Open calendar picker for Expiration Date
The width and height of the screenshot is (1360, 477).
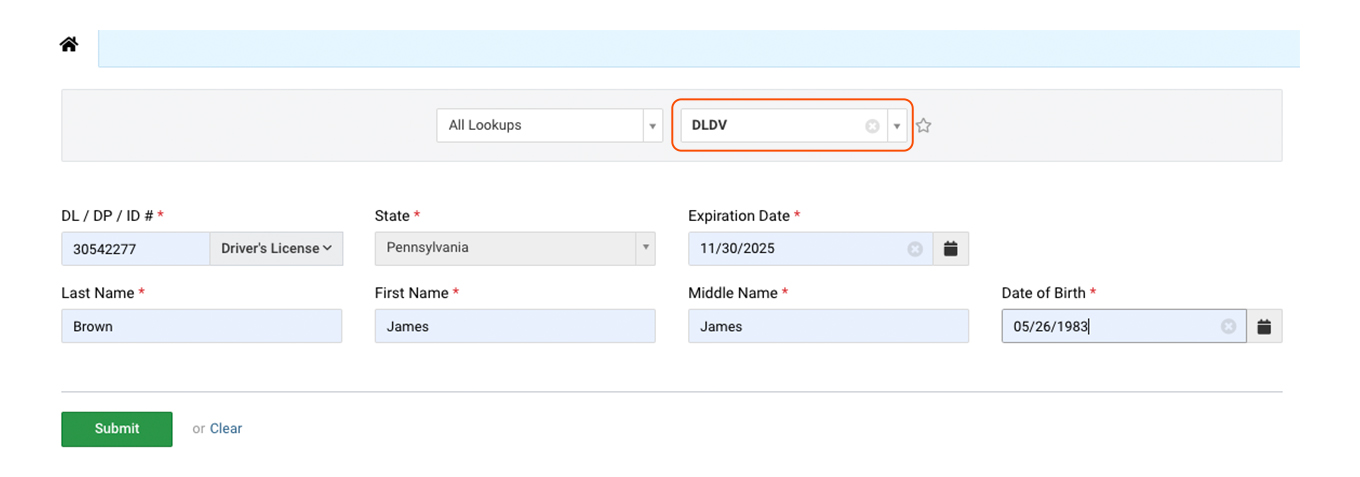tap(951, 249)
